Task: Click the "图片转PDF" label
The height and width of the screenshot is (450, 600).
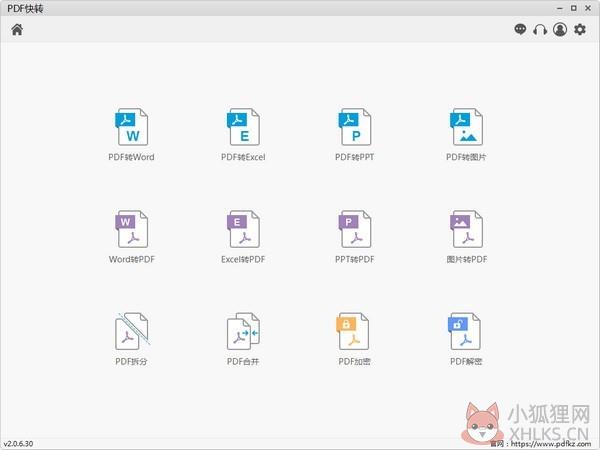Action: (x=466, y=259)
